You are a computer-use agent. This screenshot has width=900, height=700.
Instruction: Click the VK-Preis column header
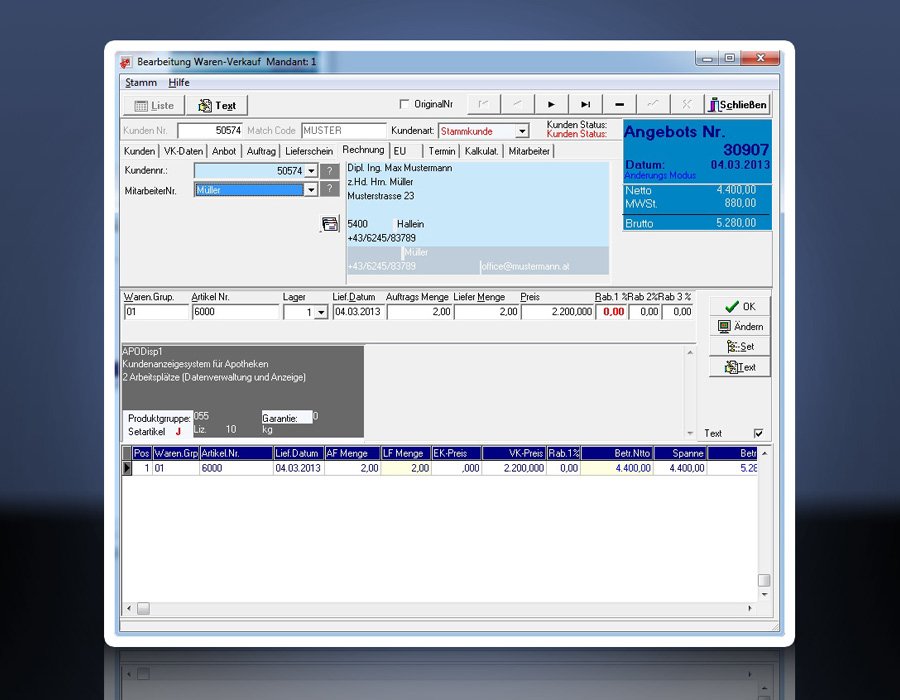click(x=513, y=453)
